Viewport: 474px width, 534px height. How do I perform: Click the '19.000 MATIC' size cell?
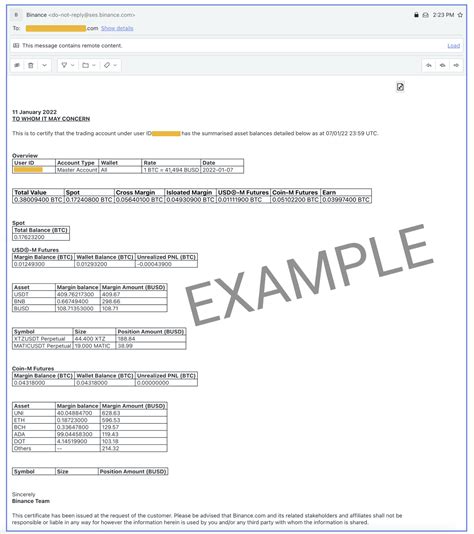[x=94, y=346]
